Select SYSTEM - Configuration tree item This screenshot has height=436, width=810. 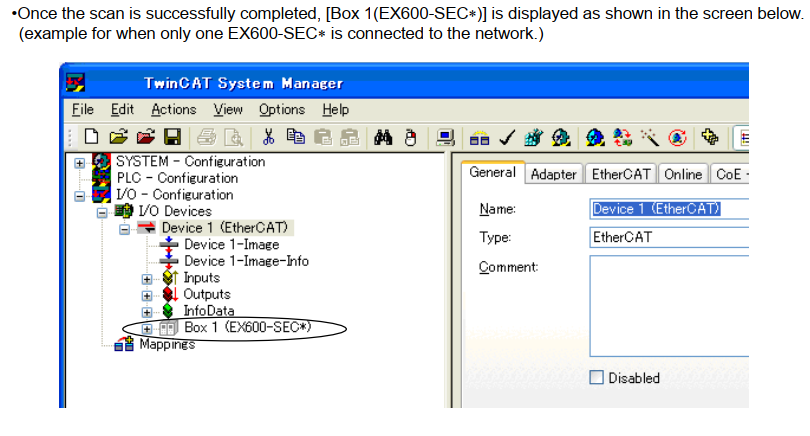(x=190, y=162)
